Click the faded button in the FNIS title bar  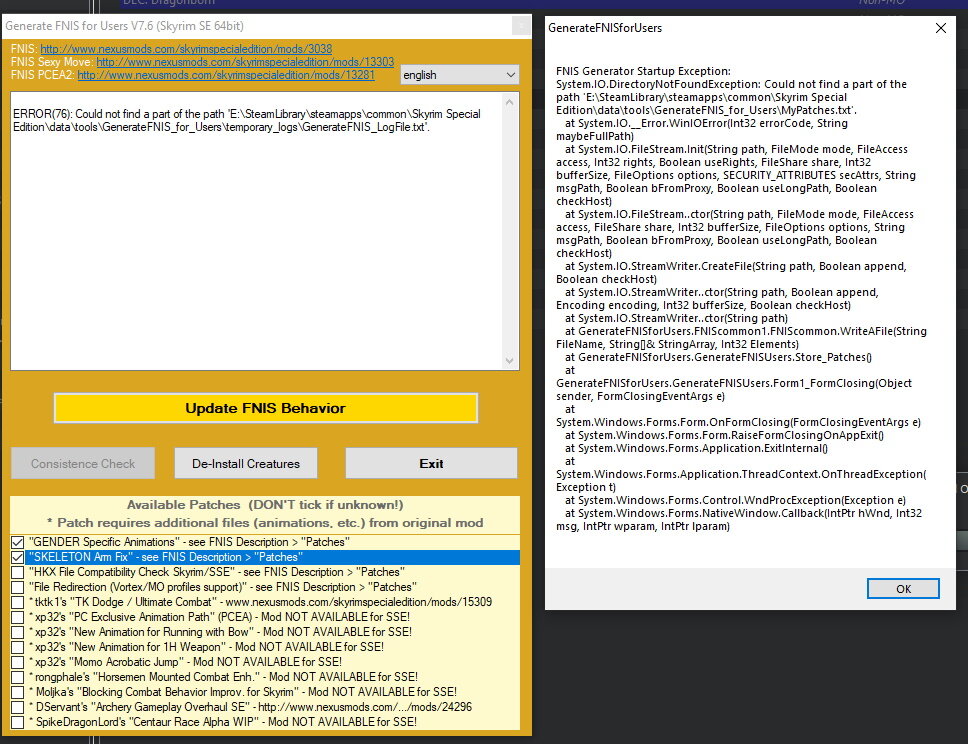click(x=521, y=26)
